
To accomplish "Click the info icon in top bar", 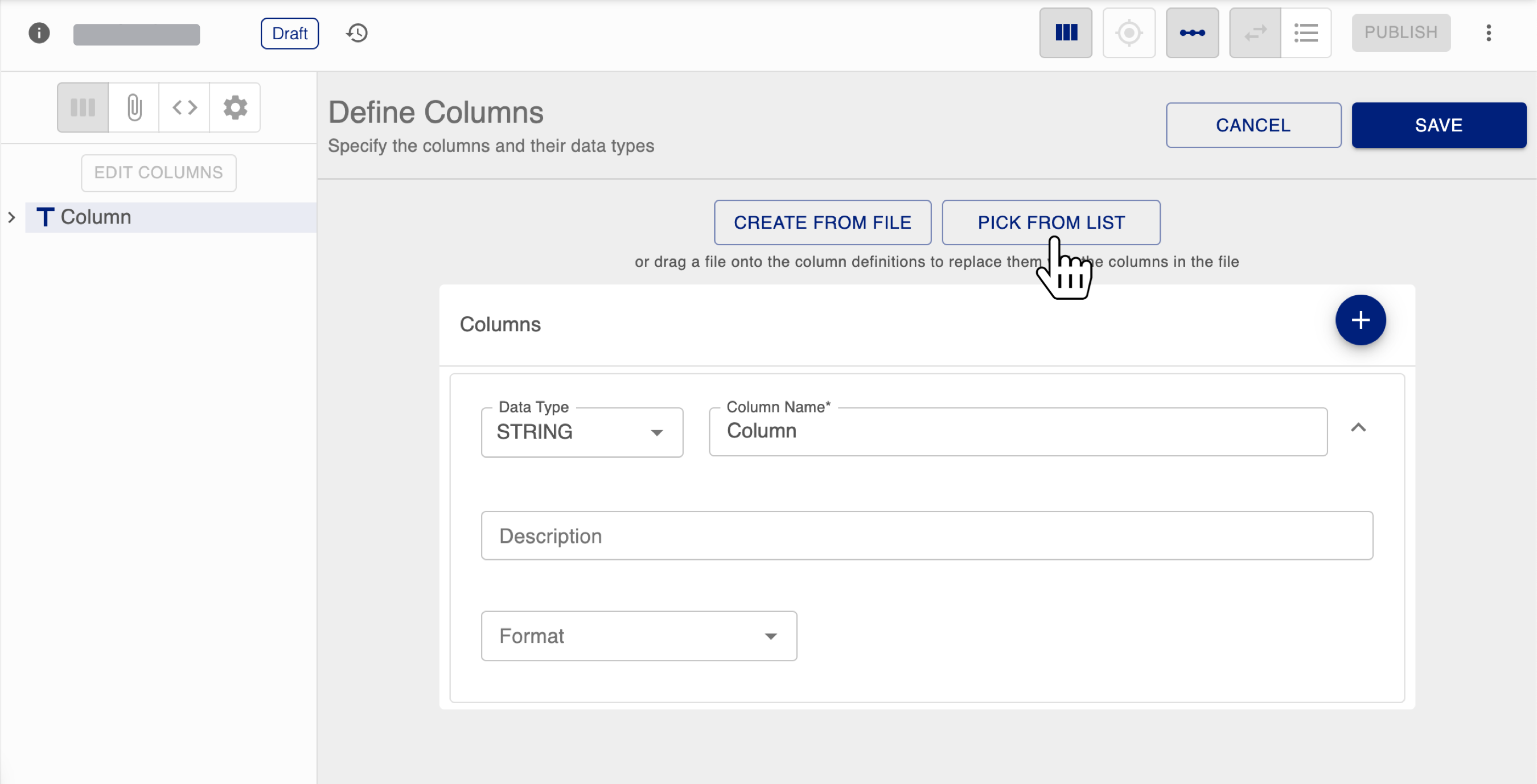I will click(x=39, y=33).
